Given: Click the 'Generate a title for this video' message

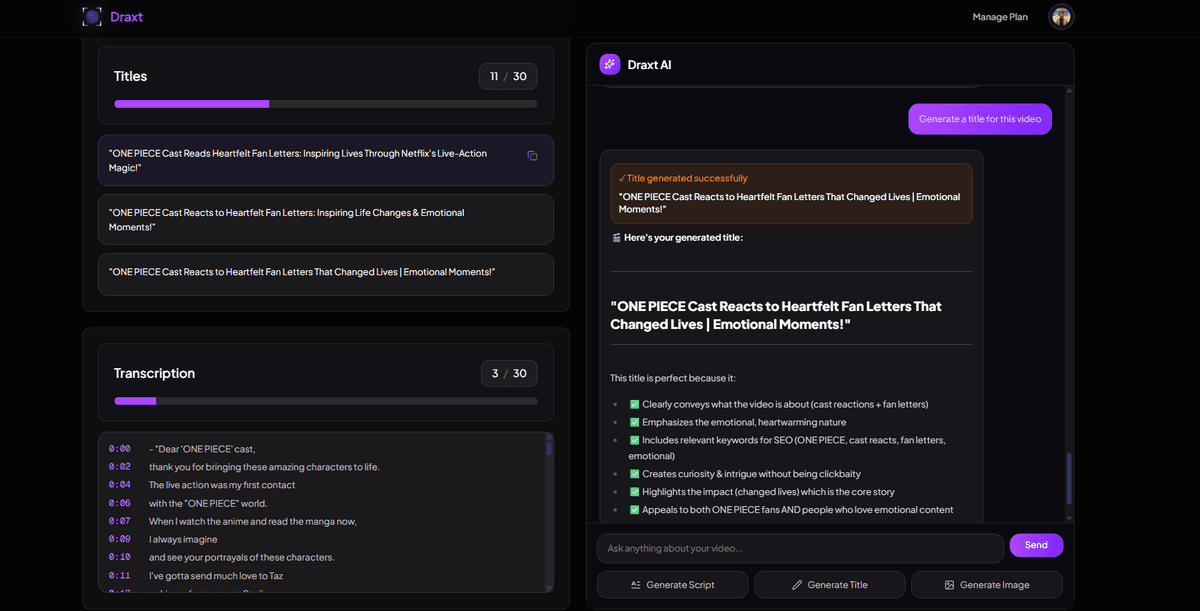Looking at the screenshot, I should 979,119.
